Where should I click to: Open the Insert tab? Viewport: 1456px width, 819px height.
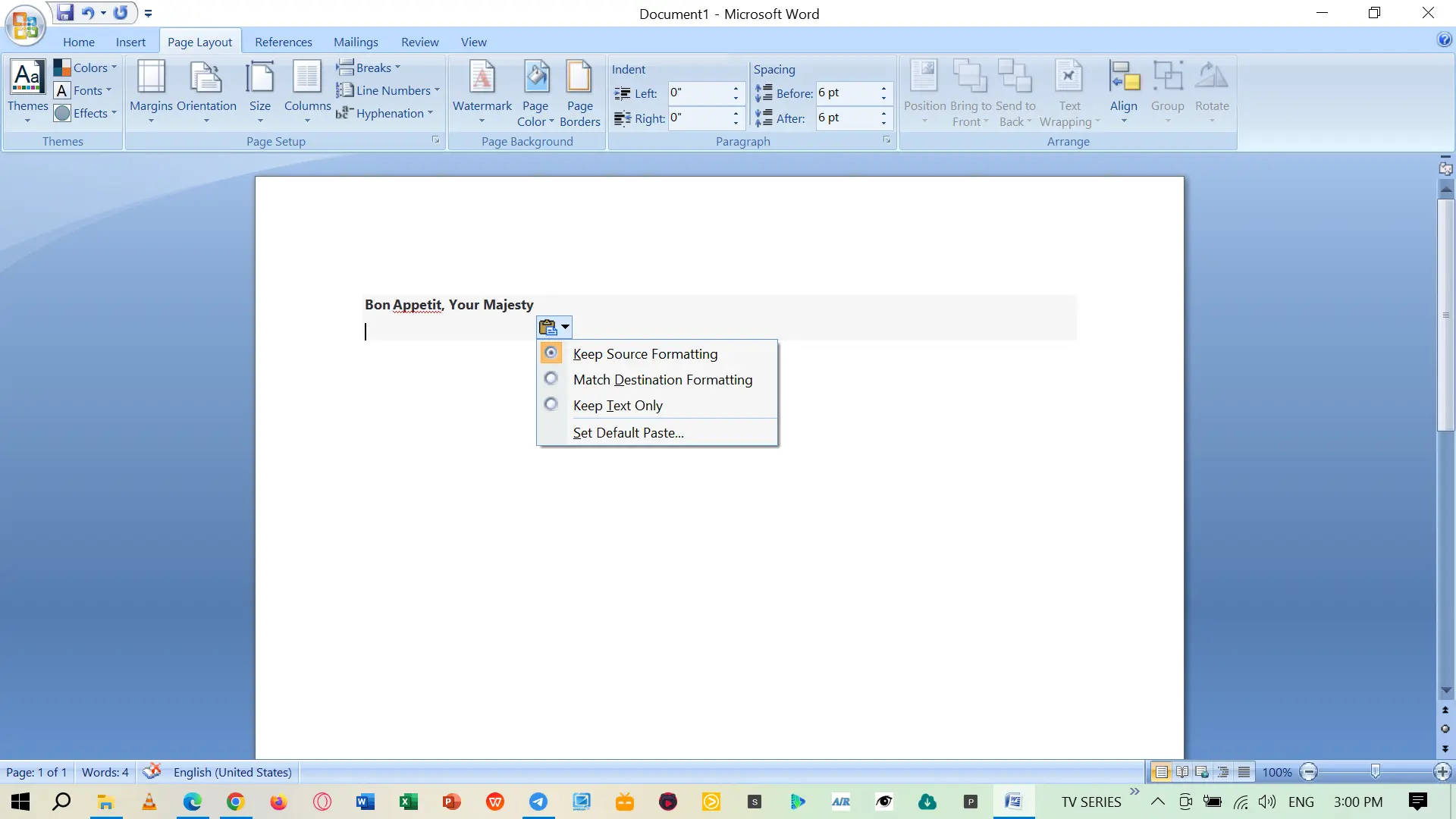coord(130,42)
